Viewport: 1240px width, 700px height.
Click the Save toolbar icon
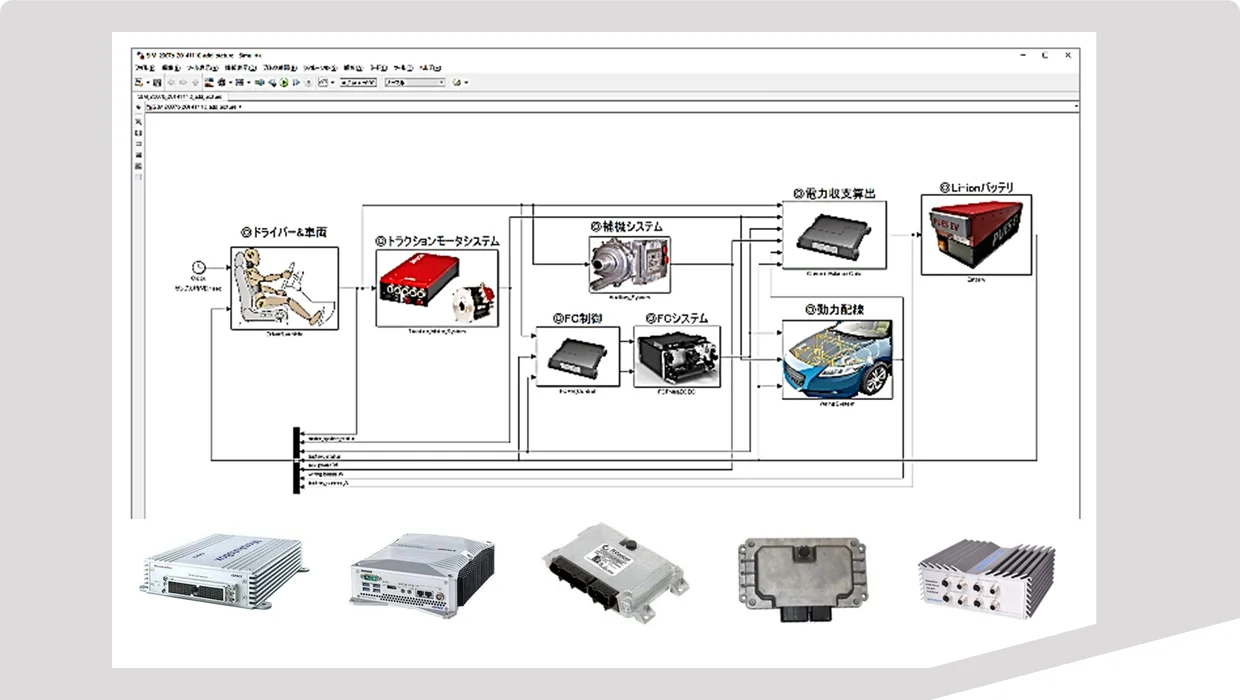(x=157, y=82)
